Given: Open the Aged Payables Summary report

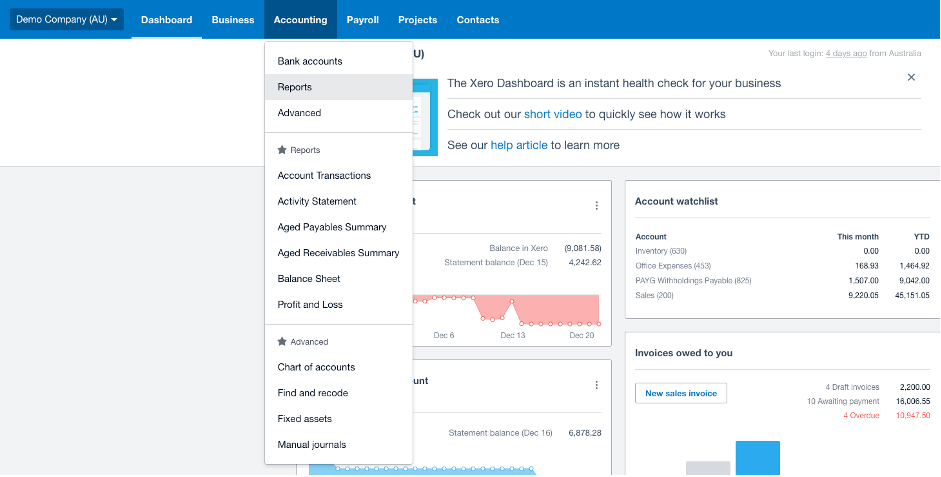Looking at the screenshot, I should coord(338,227).
